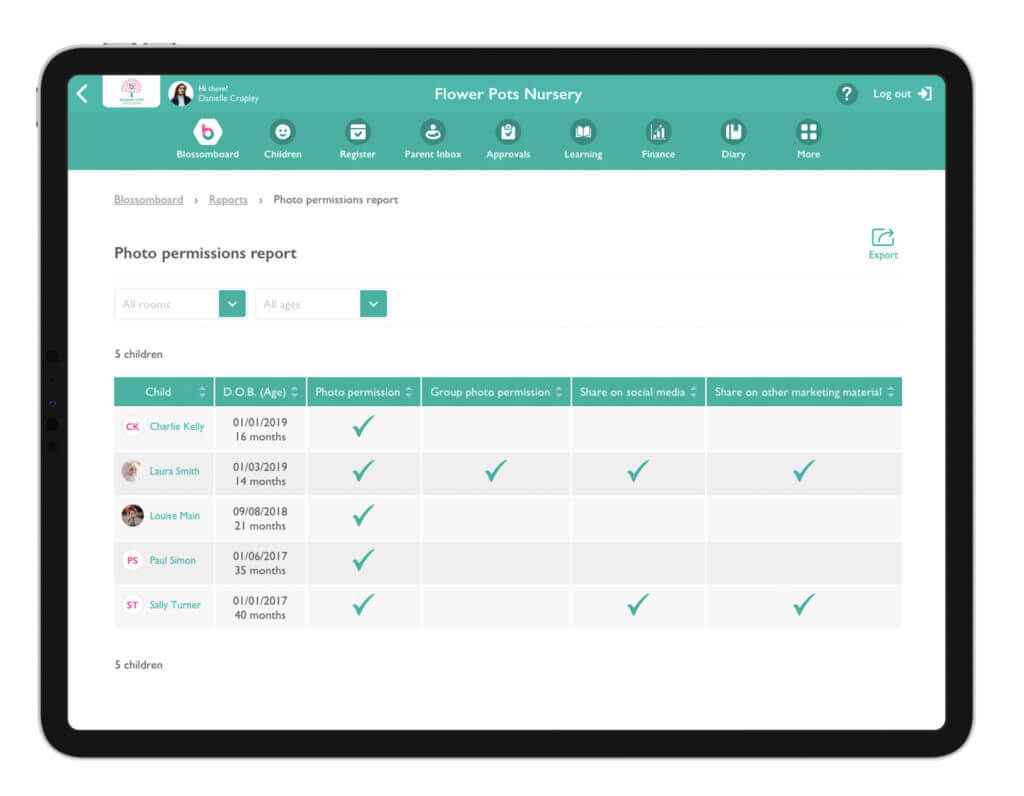Open the Learning book icon

(x=583, y=133)
